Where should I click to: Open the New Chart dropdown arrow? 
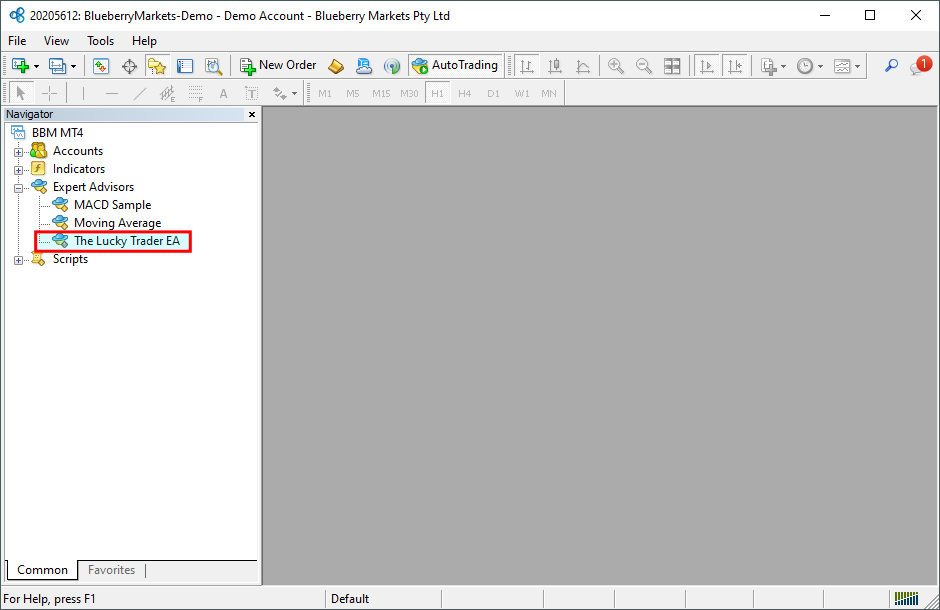[x=37, y=66]
